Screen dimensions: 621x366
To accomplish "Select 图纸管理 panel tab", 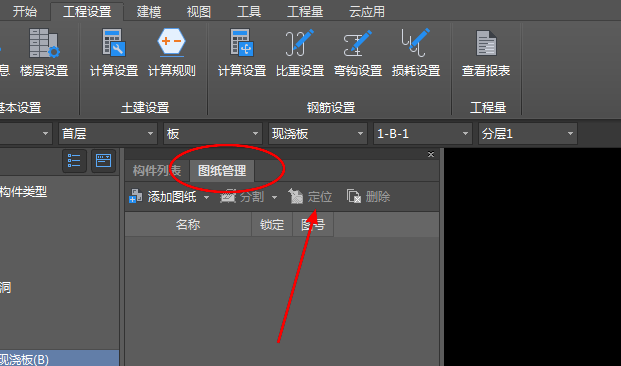I will [222, 171].
